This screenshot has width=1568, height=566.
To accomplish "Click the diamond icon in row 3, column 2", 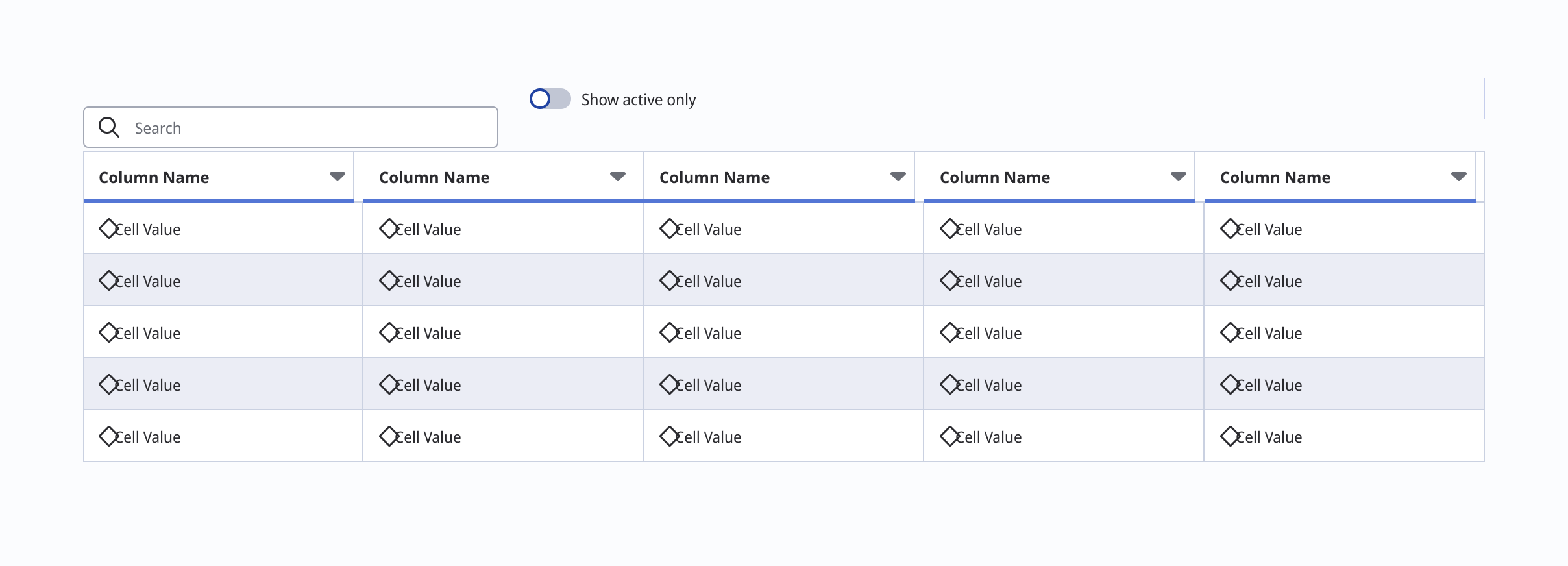I will pyautogui.click(x=389, y=332).
